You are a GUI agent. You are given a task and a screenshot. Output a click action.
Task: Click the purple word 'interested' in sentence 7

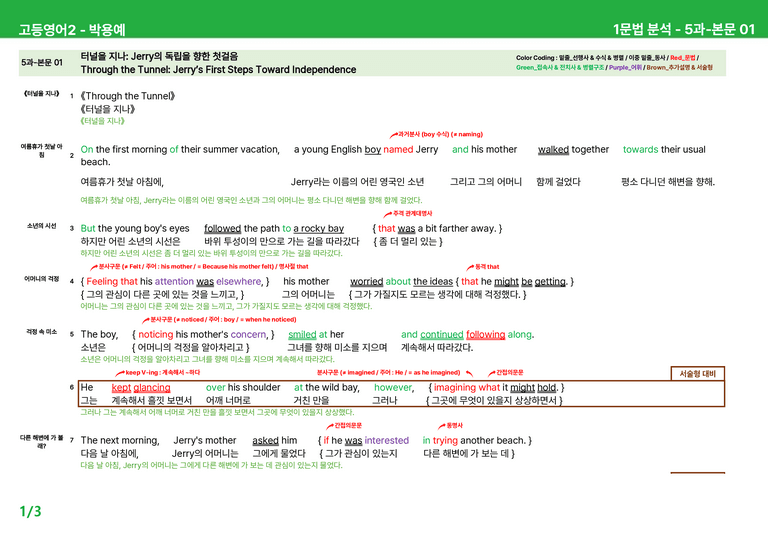pos(387,440)
